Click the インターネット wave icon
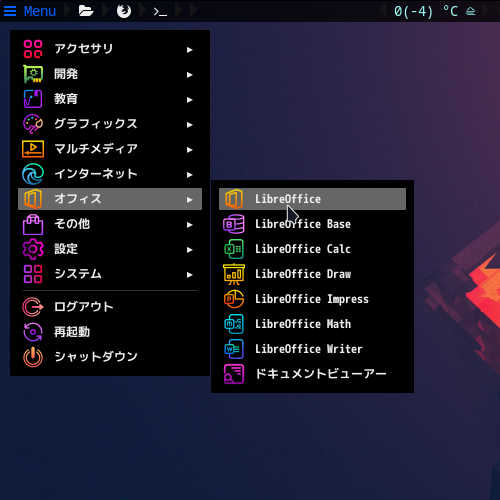 (x=33, y=174)
